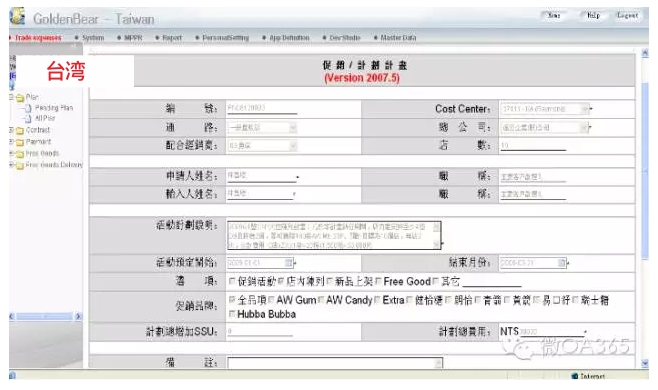Toggle the AW Candy brand checkbox
The height and width of the screenshot is (390, 658).
click(321, 300)
